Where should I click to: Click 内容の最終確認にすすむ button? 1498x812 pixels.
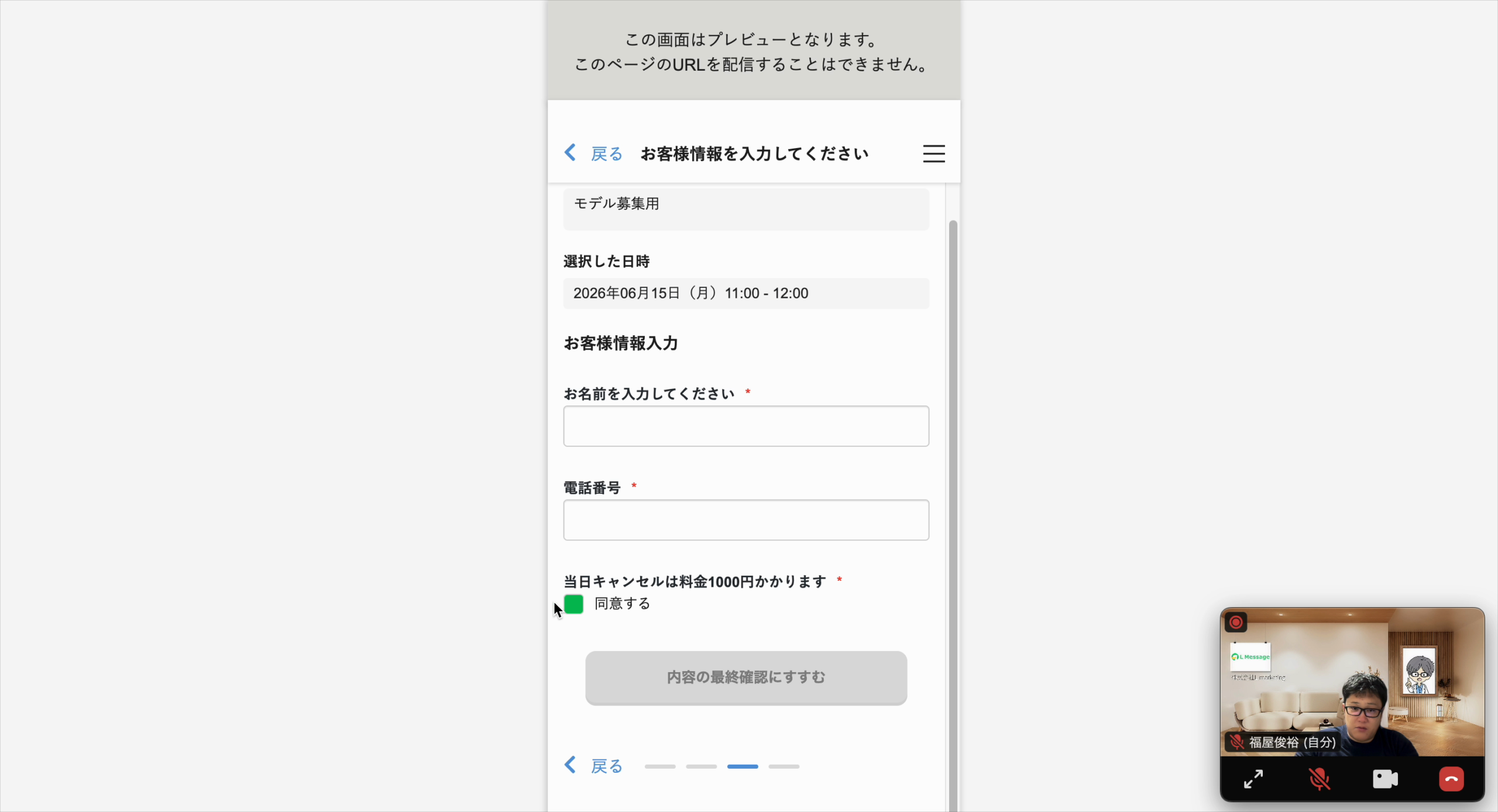click(x=746, y=677)
